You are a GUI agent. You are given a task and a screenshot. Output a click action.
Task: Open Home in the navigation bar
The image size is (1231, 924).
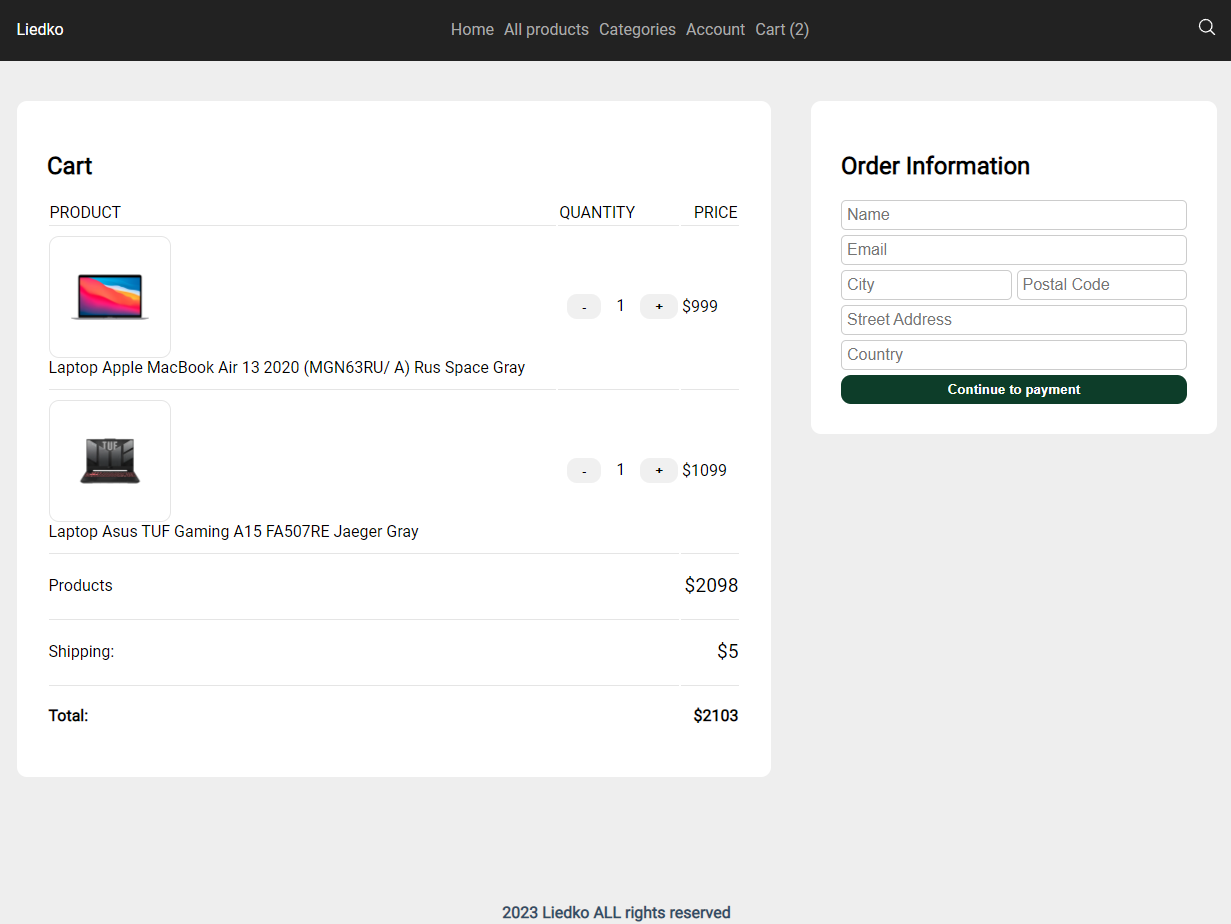(472, 30)
